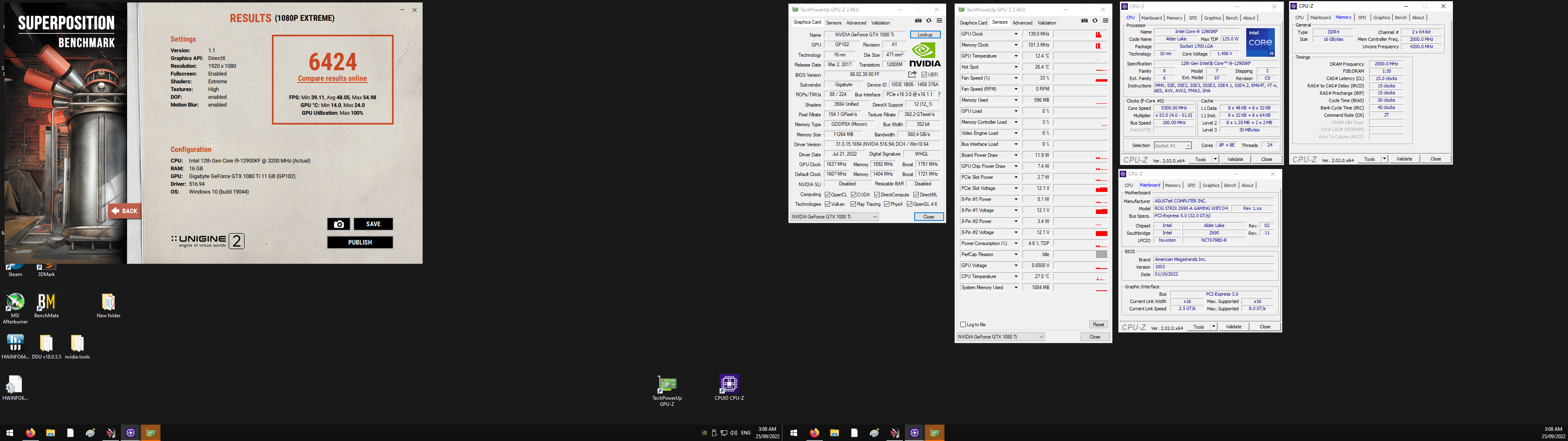
Task: Click the refresh icon in GPU-Z Graphics Card window
Action: [929, 21]
